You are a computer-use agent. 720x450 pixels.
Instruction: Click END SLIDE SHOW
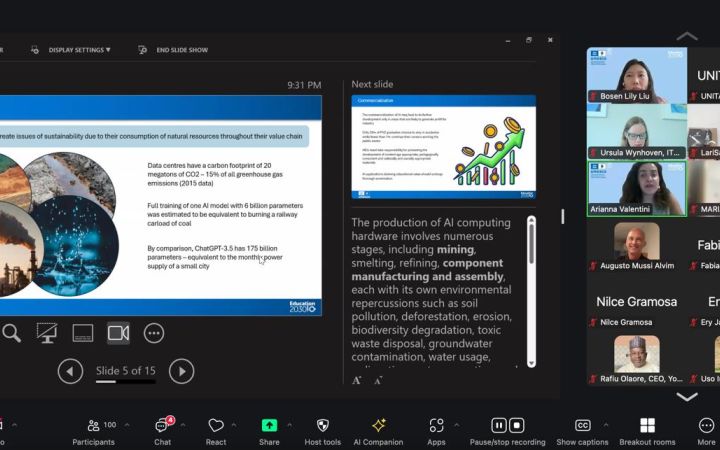pos(182,50)
